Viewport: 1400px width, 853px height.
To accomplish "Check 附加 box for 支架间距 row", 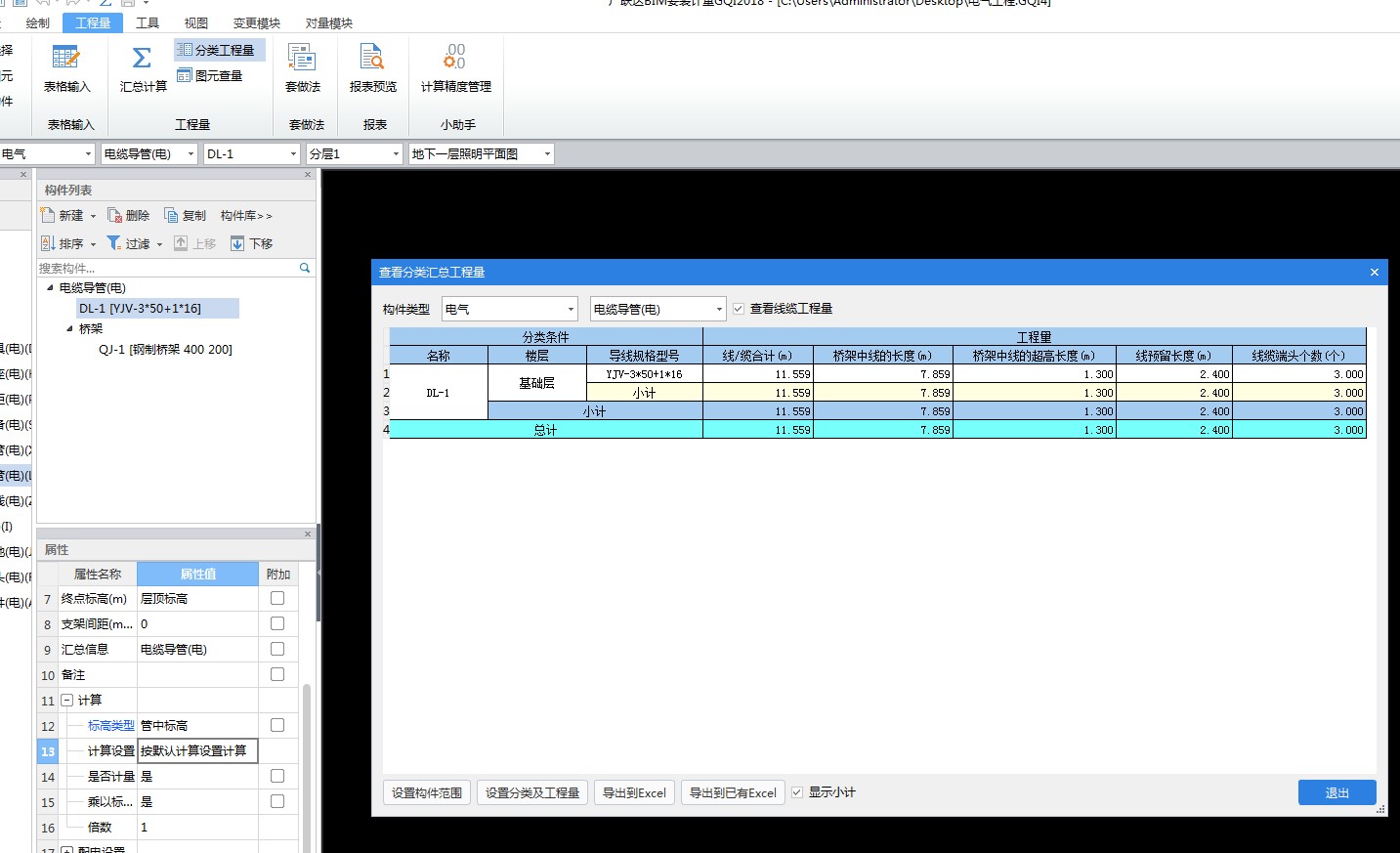I will [277, 623].
